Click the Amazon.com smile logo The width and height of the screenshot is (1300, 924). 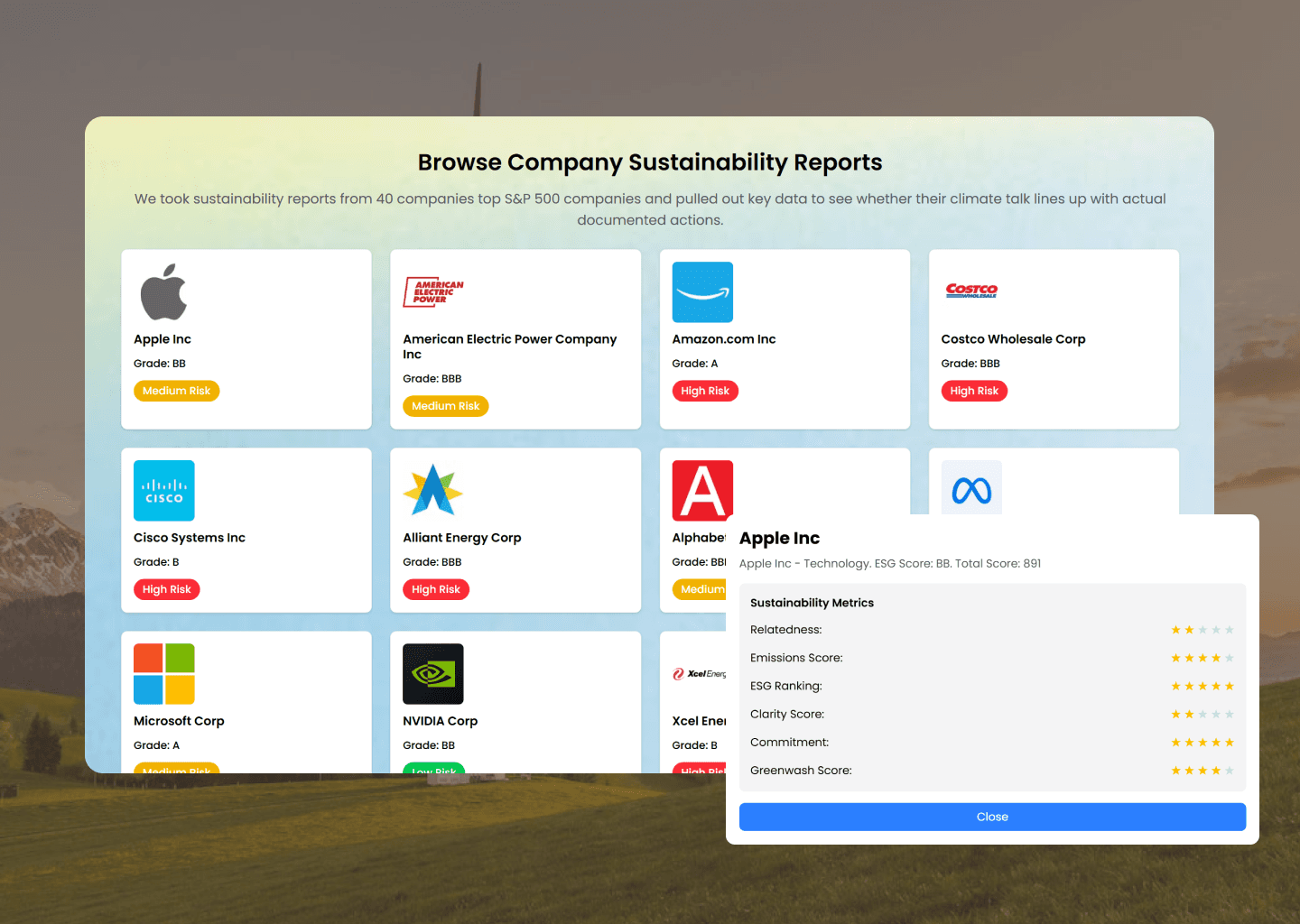(702, 291)
